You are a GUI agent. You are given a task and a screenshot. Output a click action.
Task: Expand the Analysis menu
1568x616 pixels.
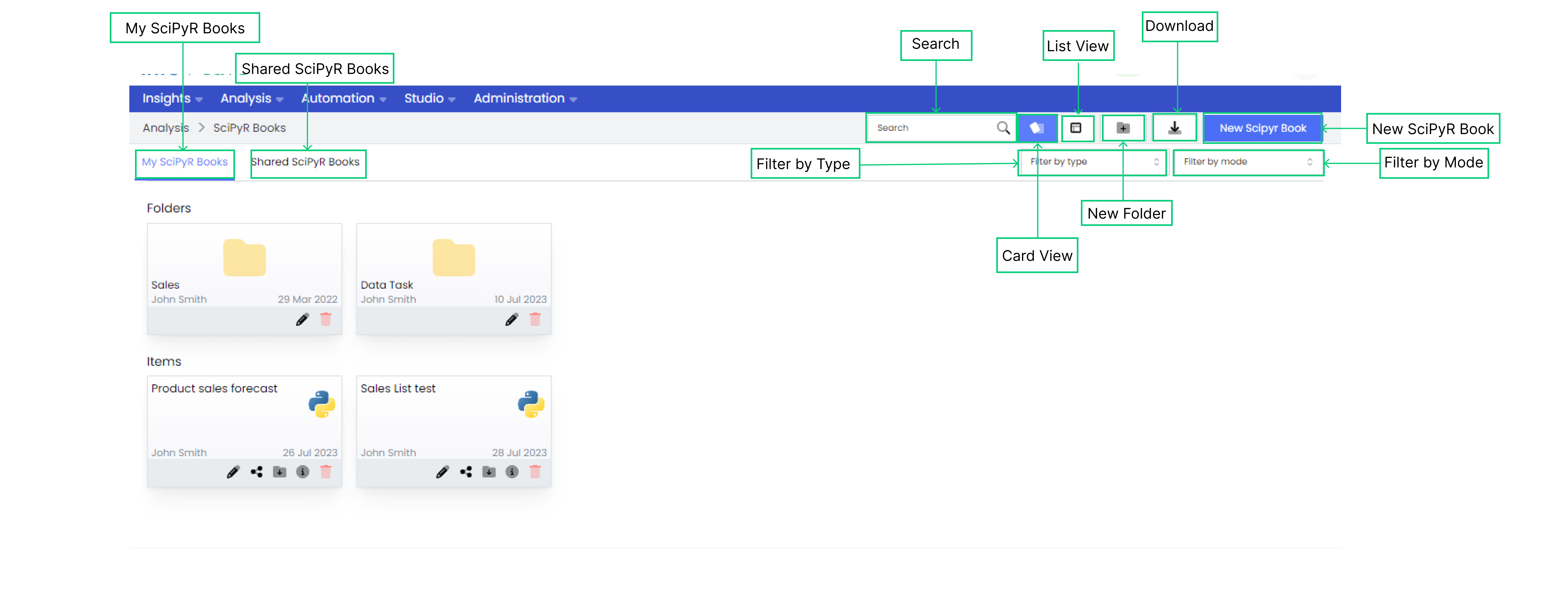tap(252, 99)
